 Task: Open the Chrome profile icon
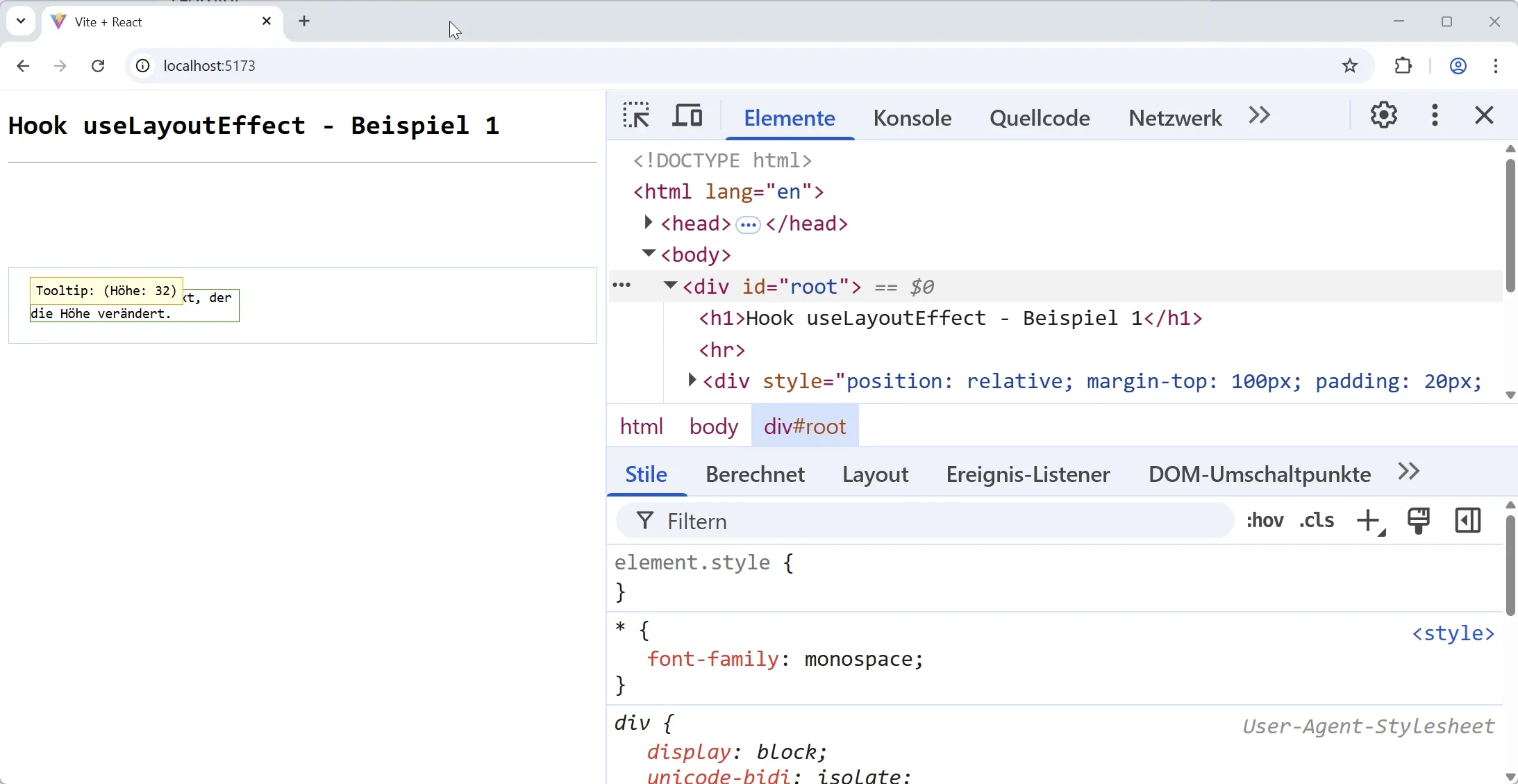coord(1458,66)
